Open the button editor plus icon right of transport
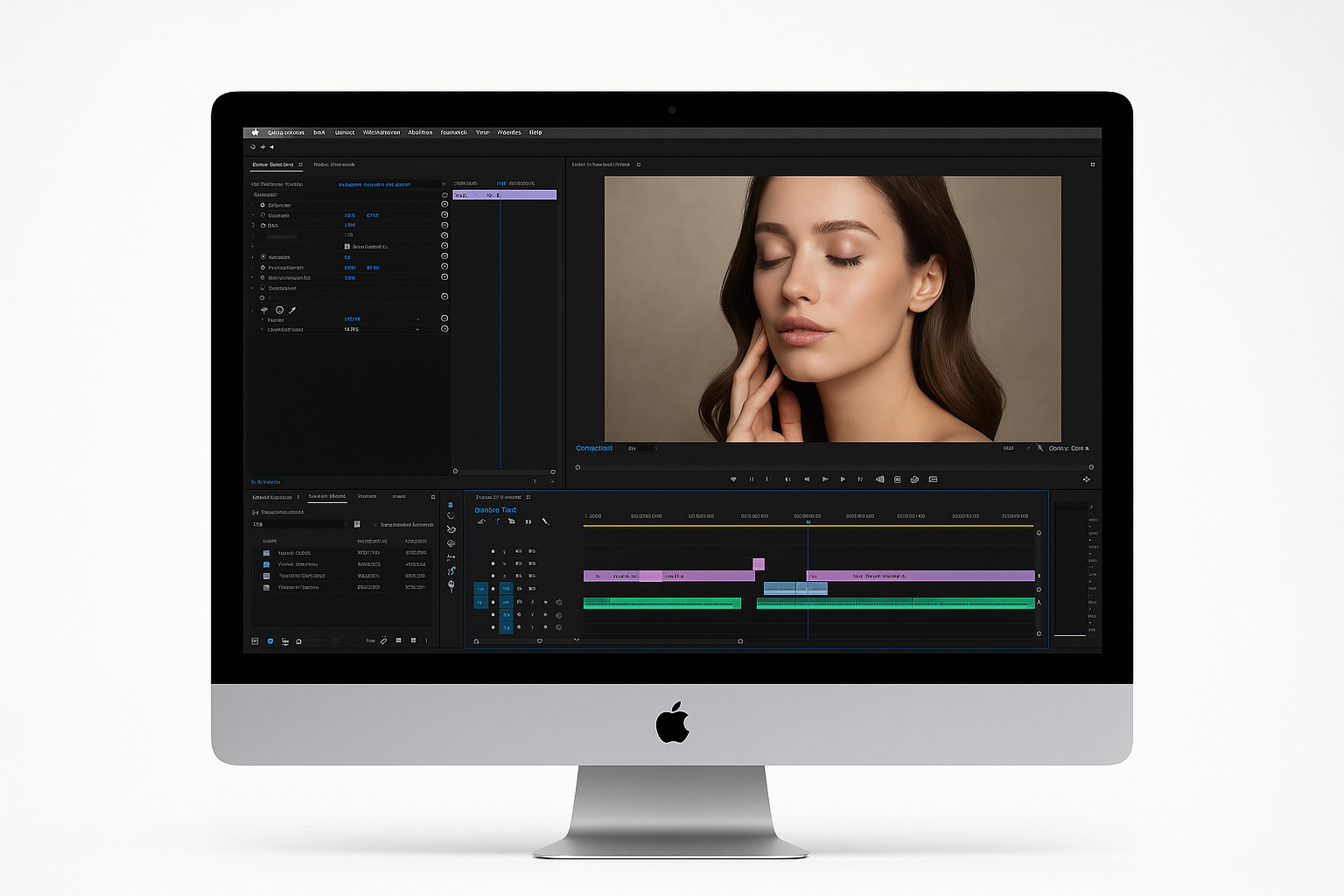The image size is (1344, 896). coord(1087,479)
